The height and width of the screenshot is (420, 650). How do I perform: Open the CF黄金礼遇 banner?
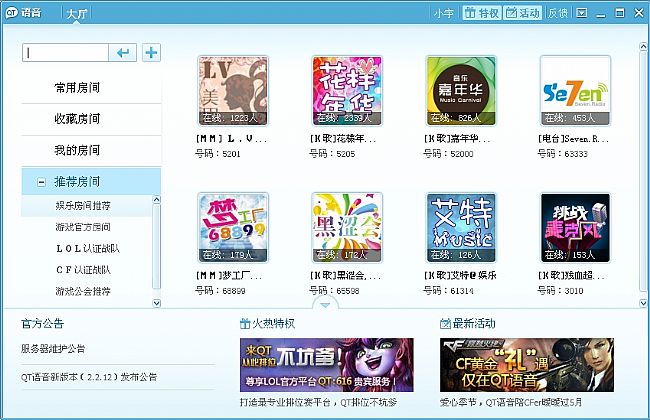pyautogui.click(x=527, y=365)
